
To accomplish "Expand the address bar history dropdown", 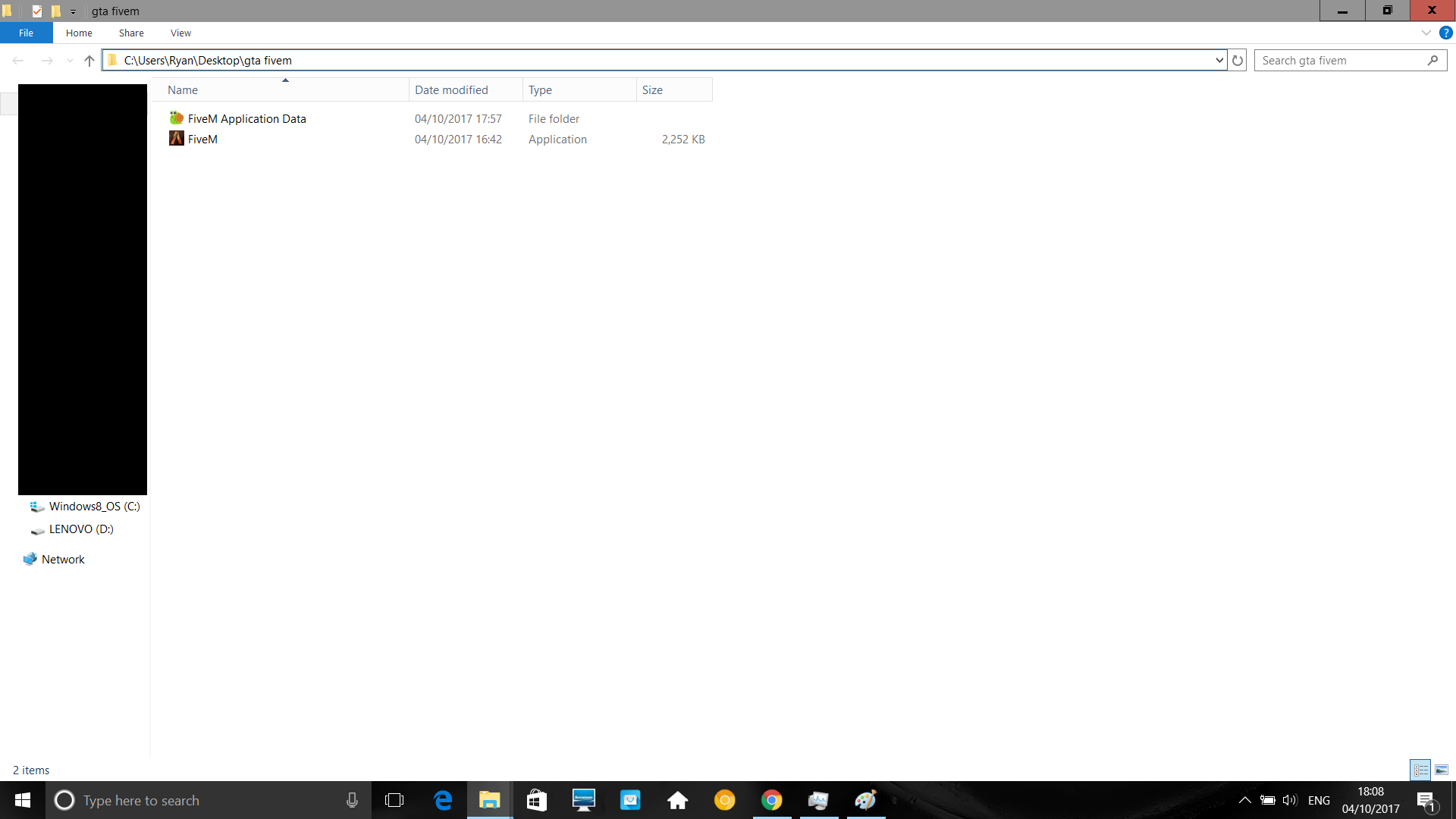I will coord(1219,61).
